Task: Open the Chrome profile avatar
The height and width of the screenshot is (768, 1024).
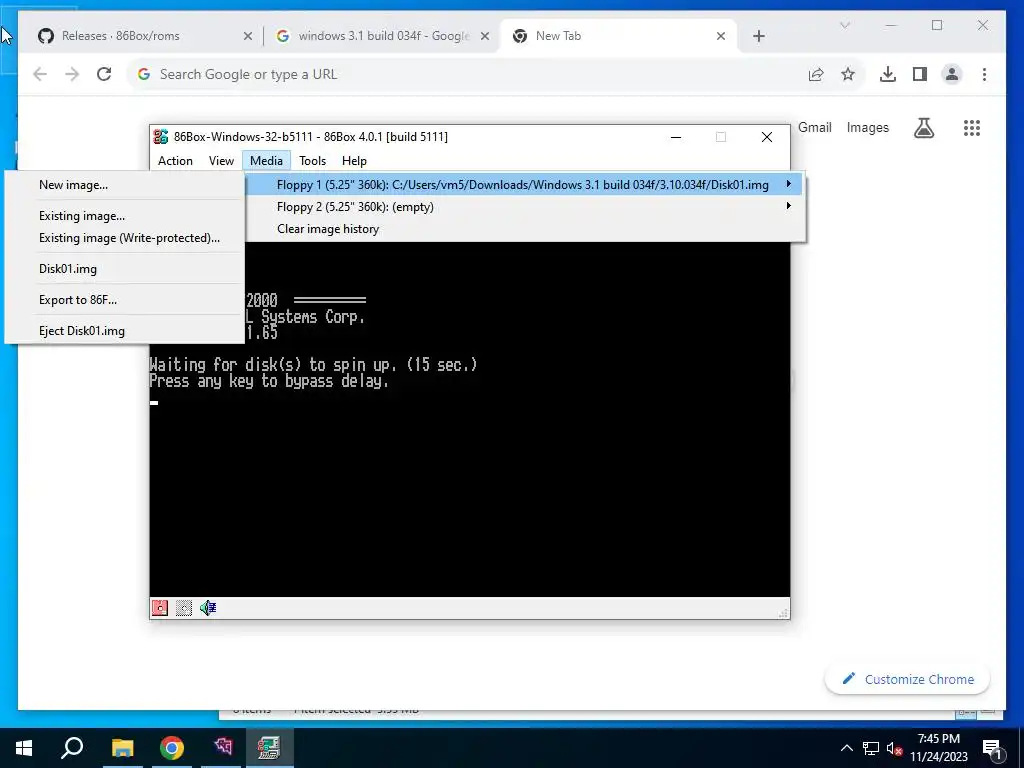Action: 952,74
